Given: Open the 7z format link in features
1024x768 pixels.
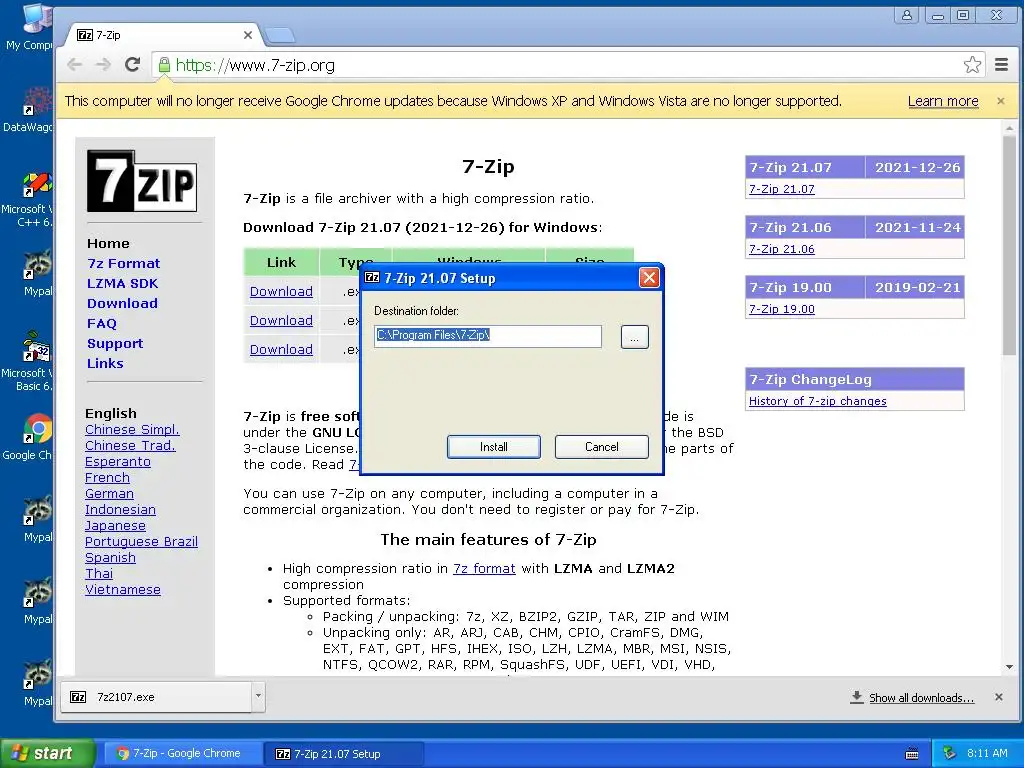Looking at the screenshot, I should coord(484,569).
